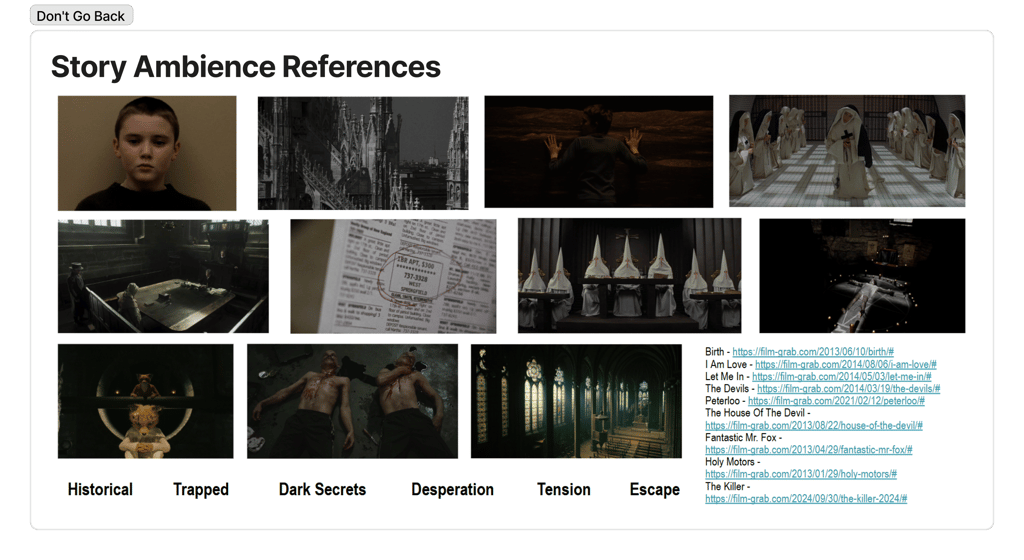Open The Killer 2024 film-grab link
Screen dimensions: 1024x560
[806, 499]
